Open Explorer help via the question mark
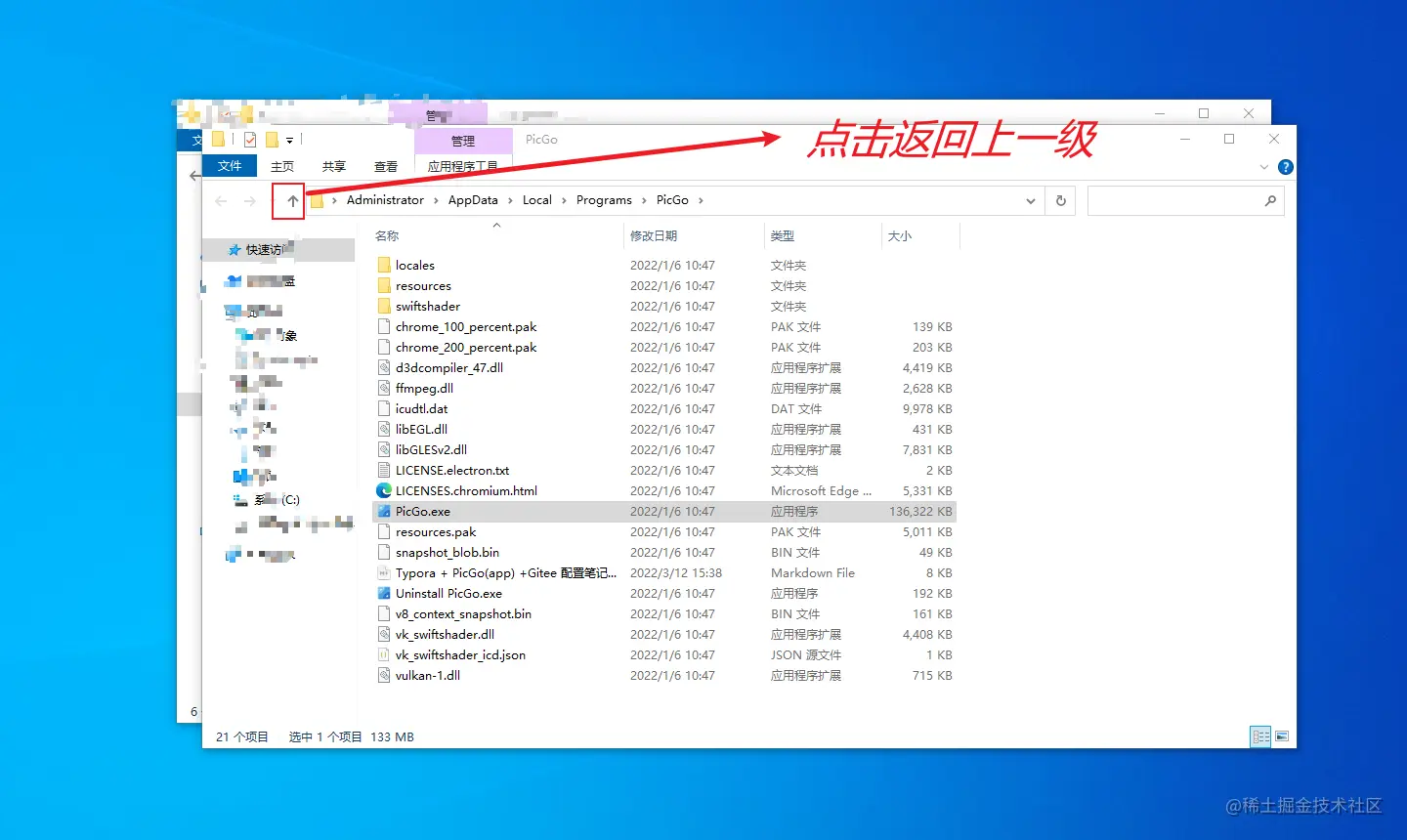The image size is (1407, 840). (x=1286, y=167)
